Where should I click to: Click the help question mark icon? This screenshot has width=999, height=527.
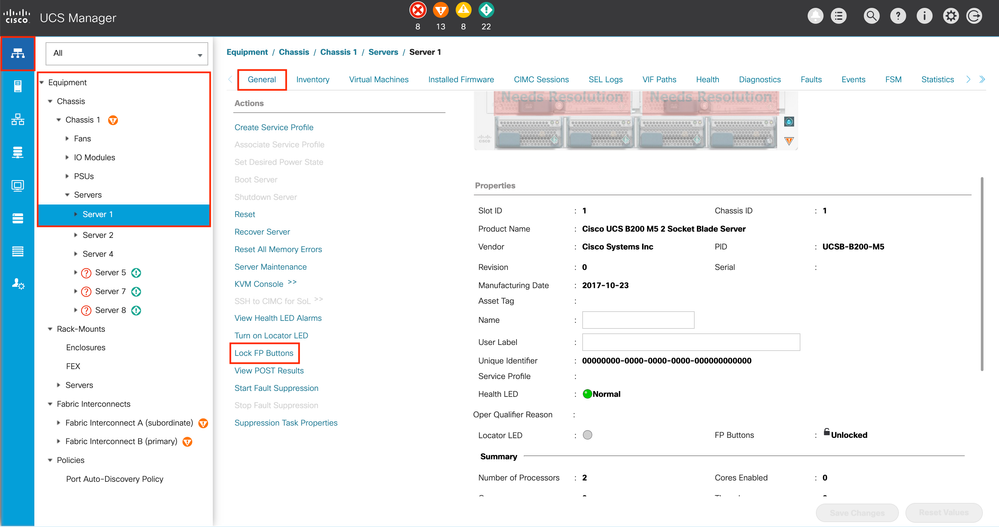tap(898, 16)
